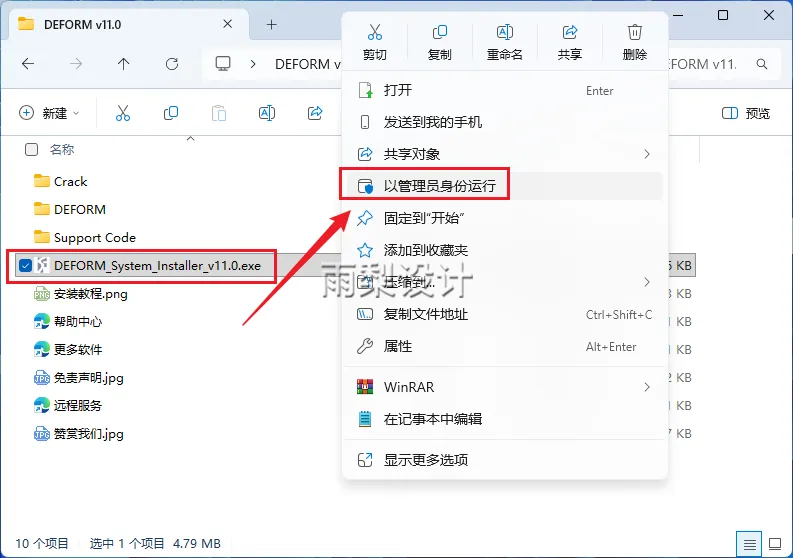Click the WinRAR books icon
The image size is (793, 558).
[x=365, y=388]
